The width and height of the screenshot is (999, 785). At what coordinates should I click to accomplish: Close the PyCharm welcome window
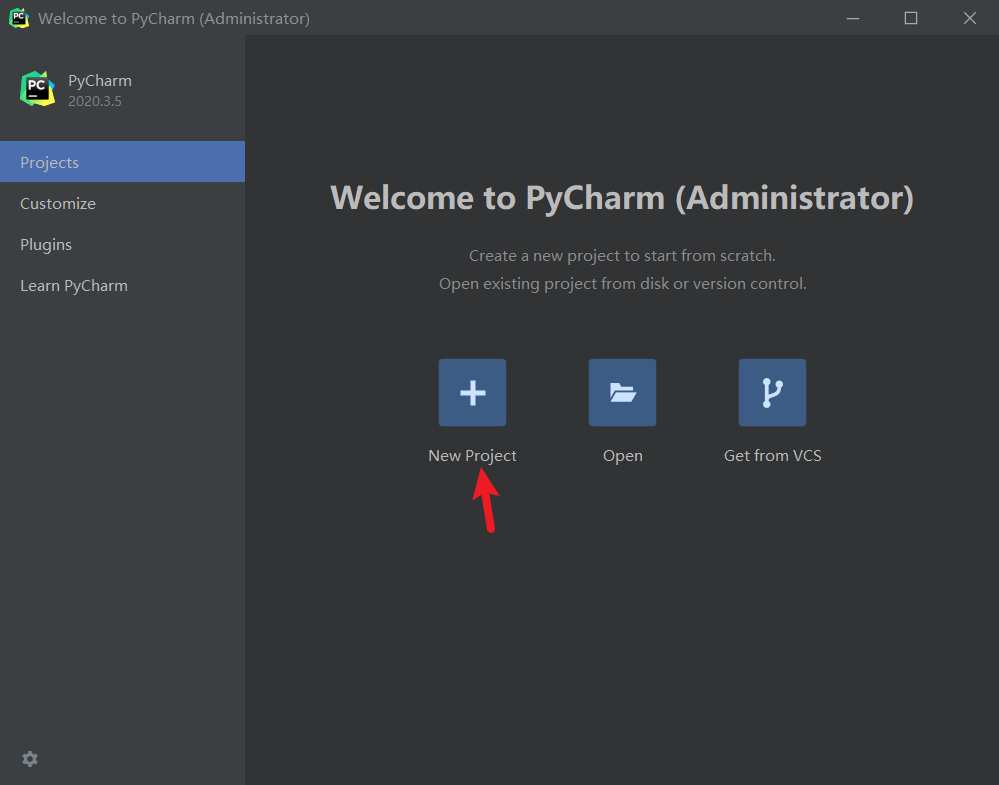click(x=970, y=18)
